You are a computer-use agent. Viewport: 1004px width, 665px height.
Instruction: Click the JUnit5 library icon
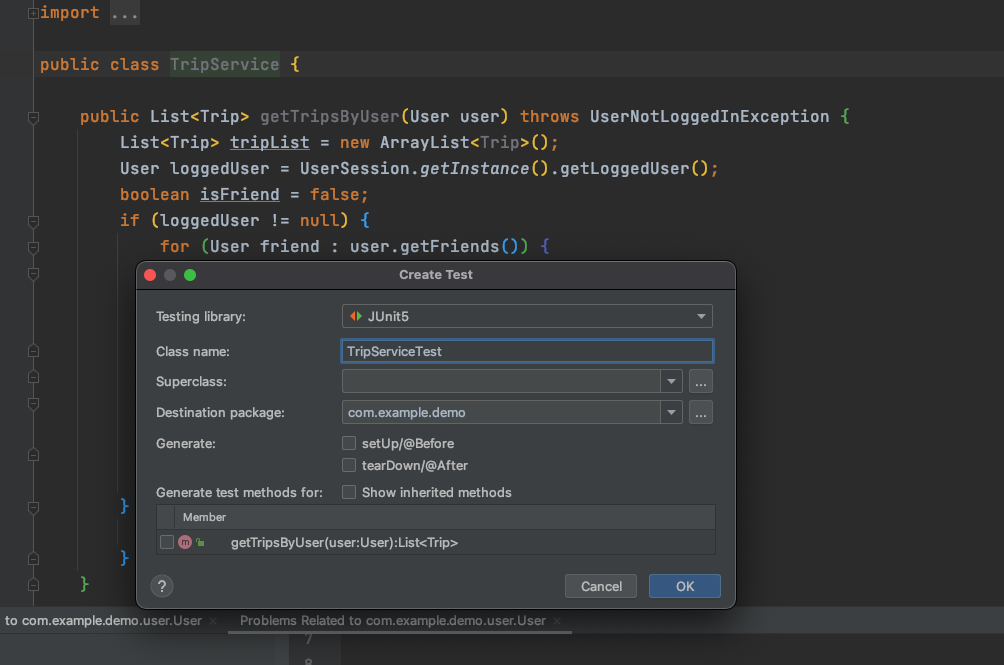356,316
